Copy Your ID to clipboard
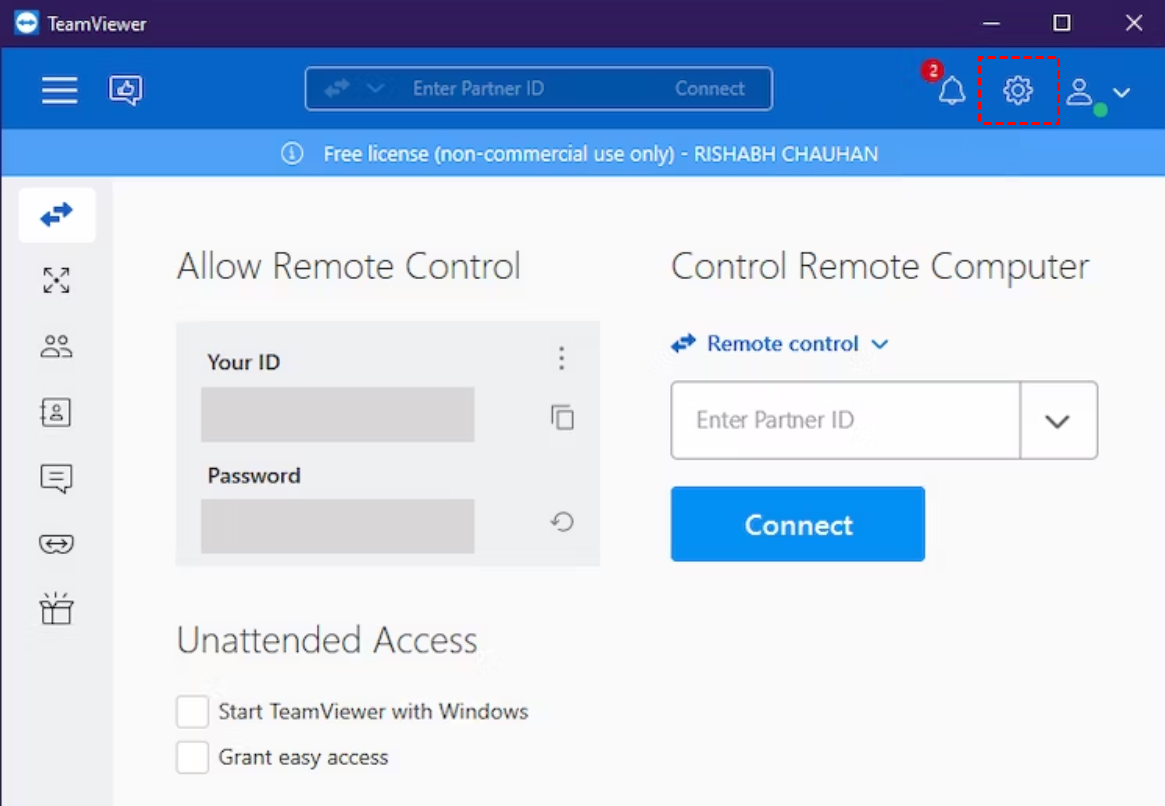The height and width of the screenshot is (806, 1165). click(563, 417)
